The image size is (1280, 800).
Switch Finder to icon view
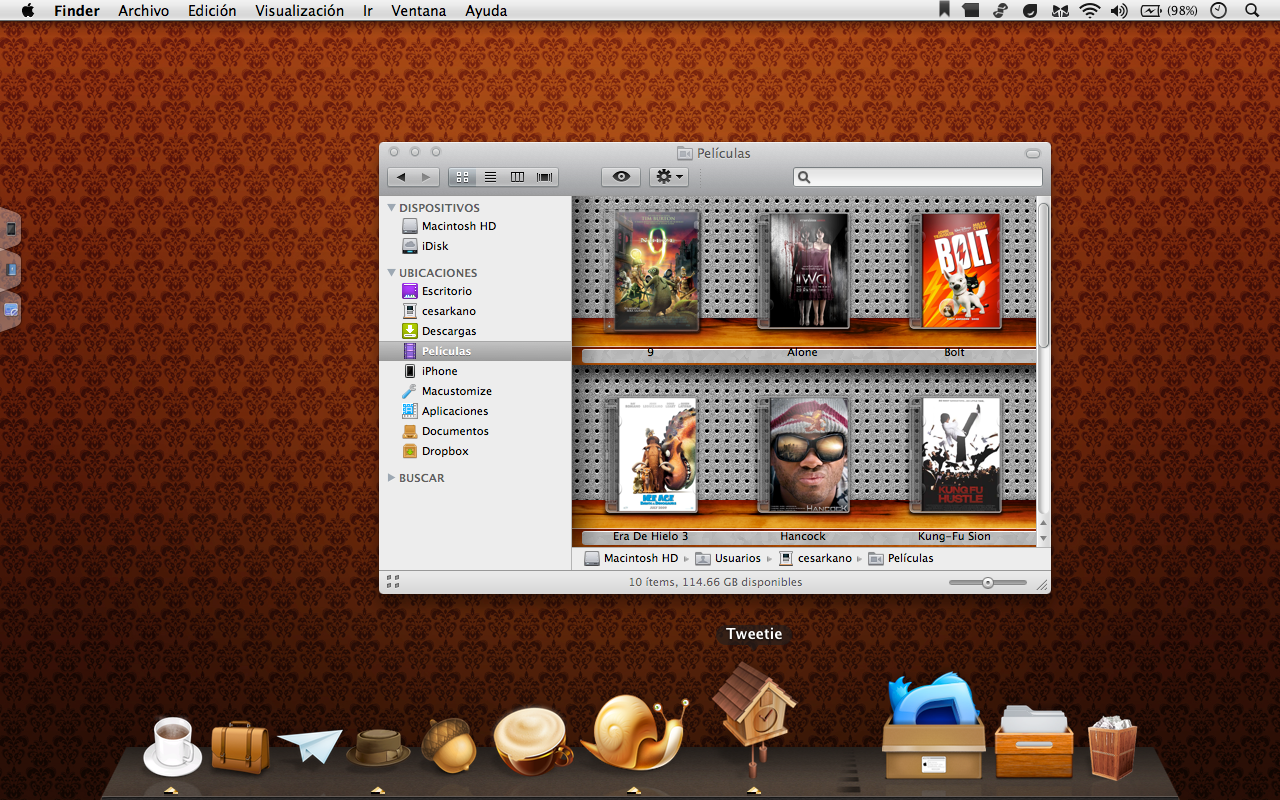[462, 177]
